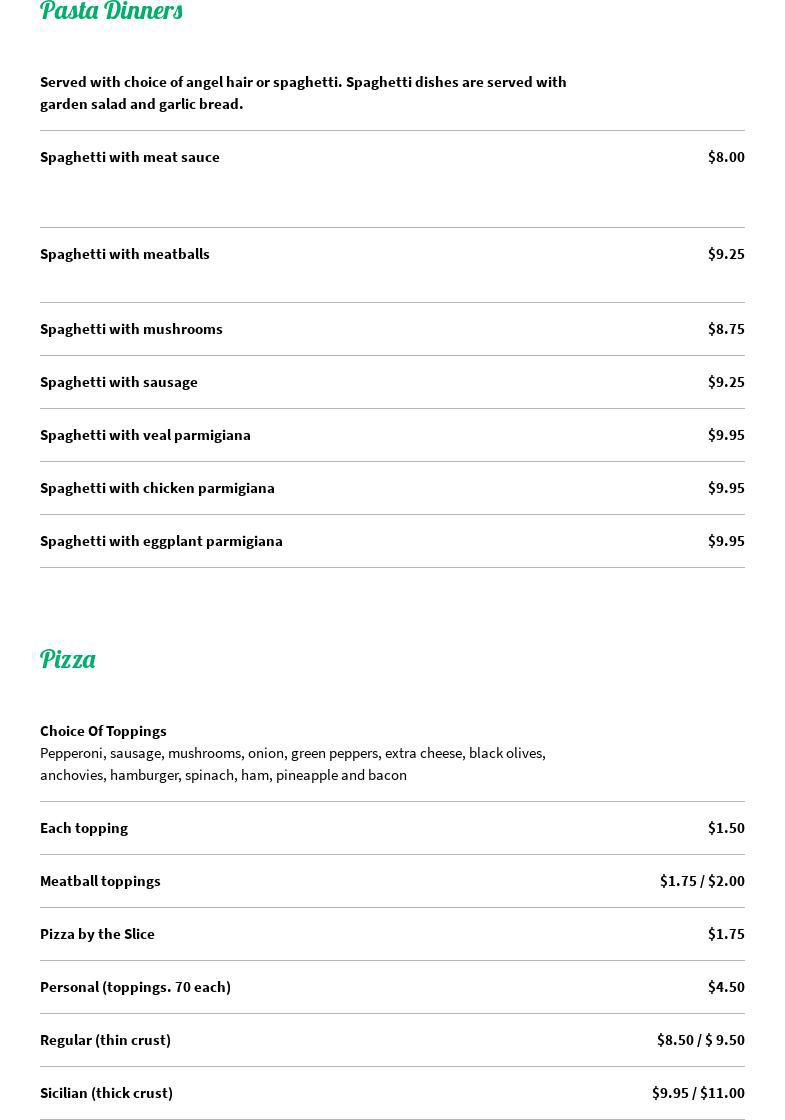Image resolution: width=785 pixels, height=1120 pixels.
Task: Choose Spaghetti with sausage
Action: coord(119,382)
